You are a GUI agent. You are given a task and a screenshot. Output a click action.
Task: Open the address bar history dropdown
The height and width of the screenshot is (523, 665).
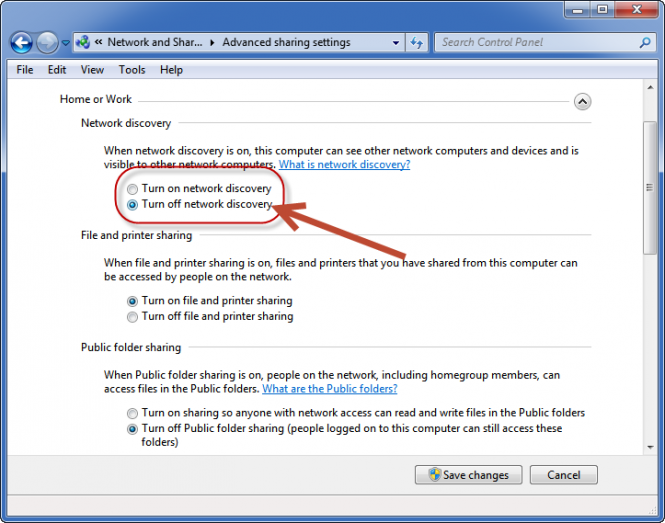point(395,43)
